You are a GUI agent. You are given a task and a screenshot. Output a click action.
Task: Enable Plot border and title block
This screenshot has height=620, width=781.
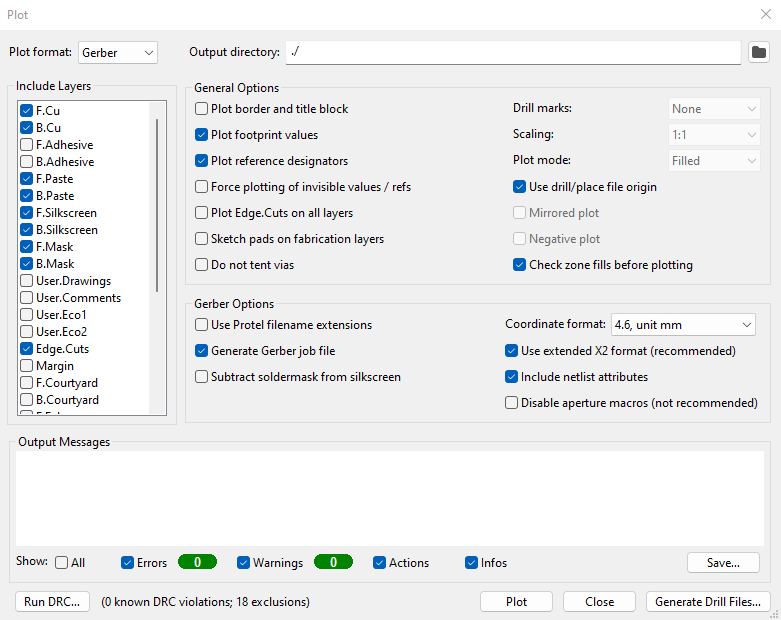201,109
